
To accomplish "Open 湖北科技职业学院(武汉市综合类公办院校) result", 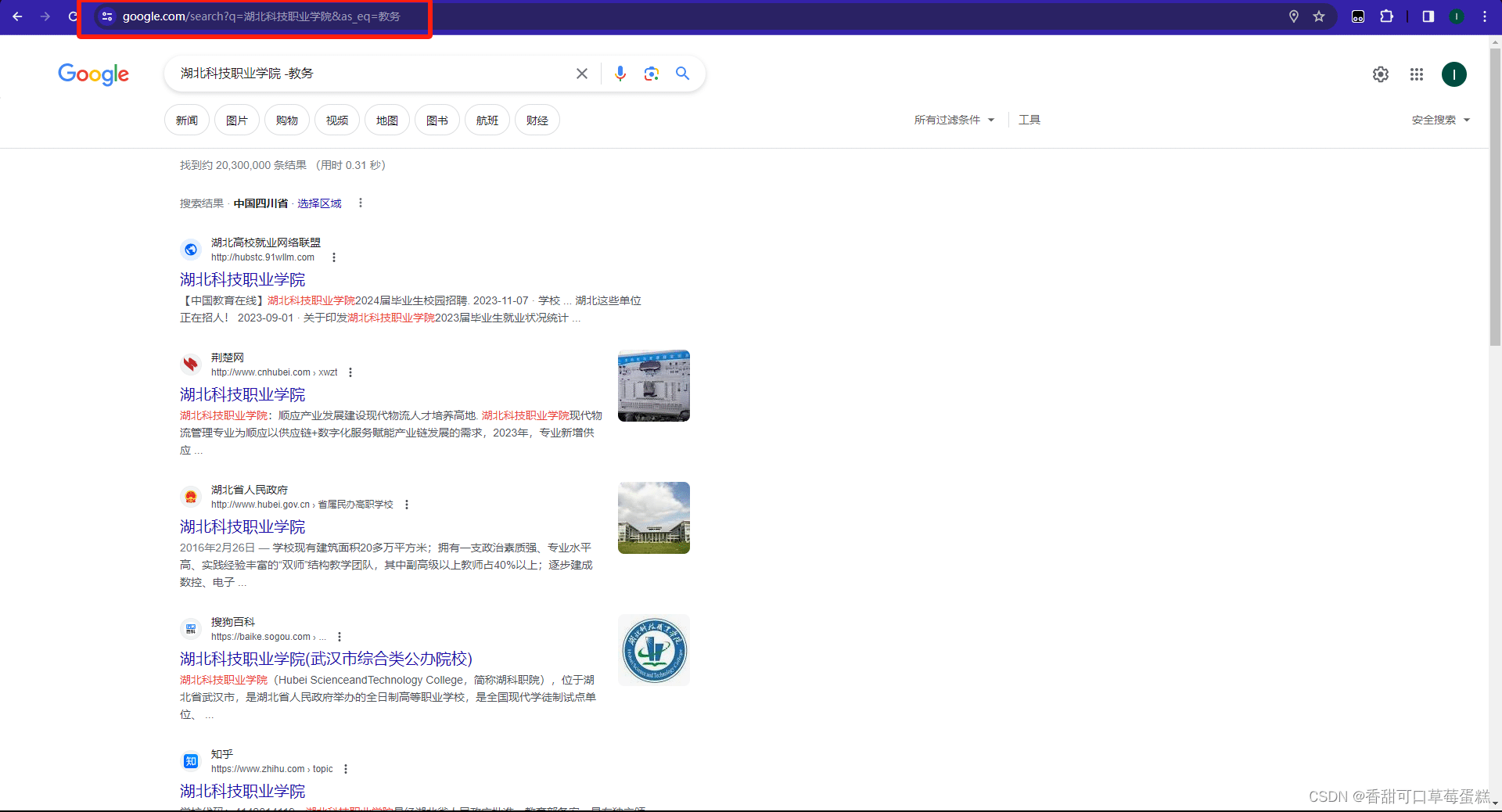I will pyautogui.click(x=326, y=659).
